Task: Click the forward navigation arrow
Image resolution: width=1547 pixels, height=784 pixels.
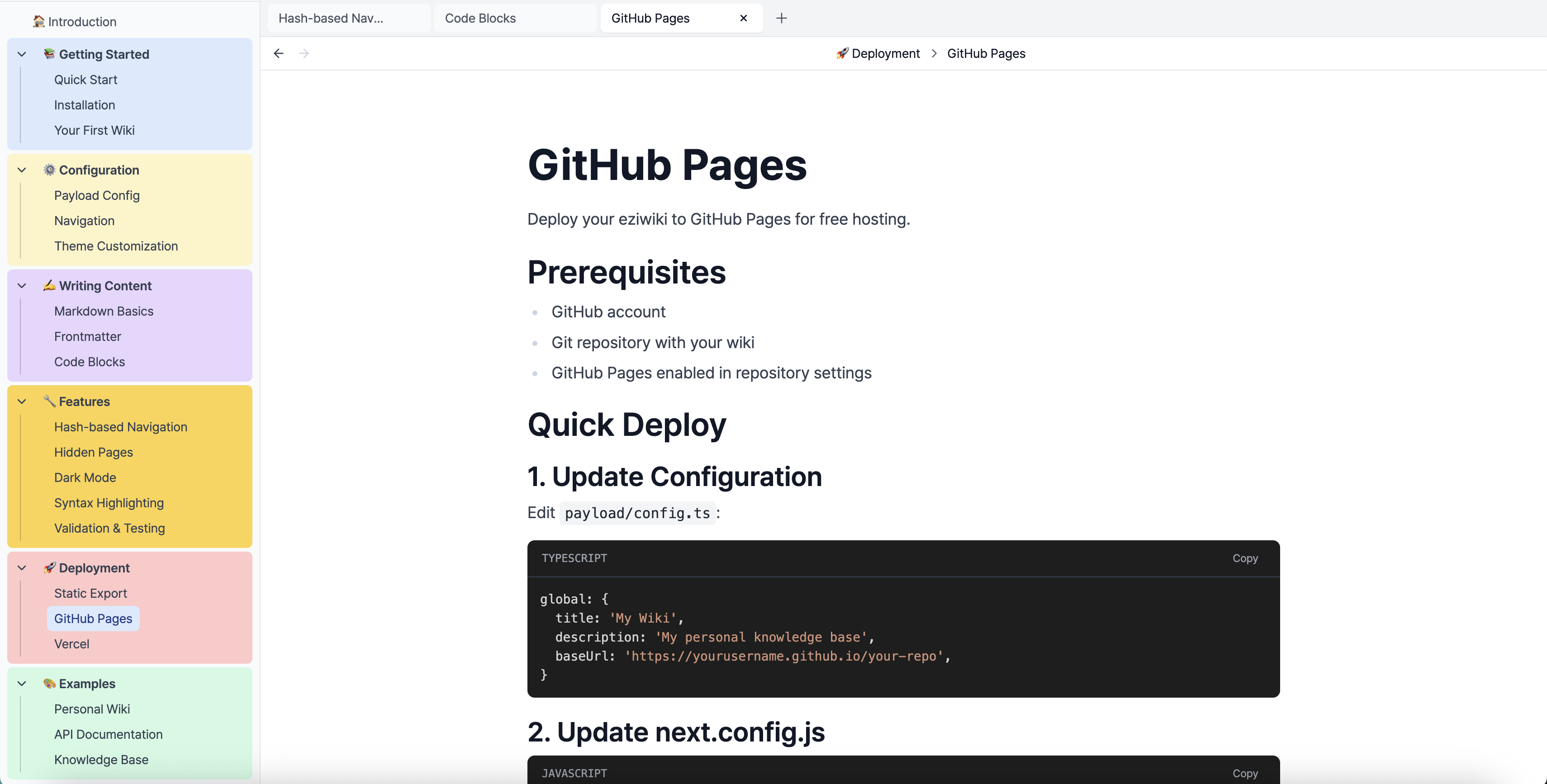Action: [304, 53]
